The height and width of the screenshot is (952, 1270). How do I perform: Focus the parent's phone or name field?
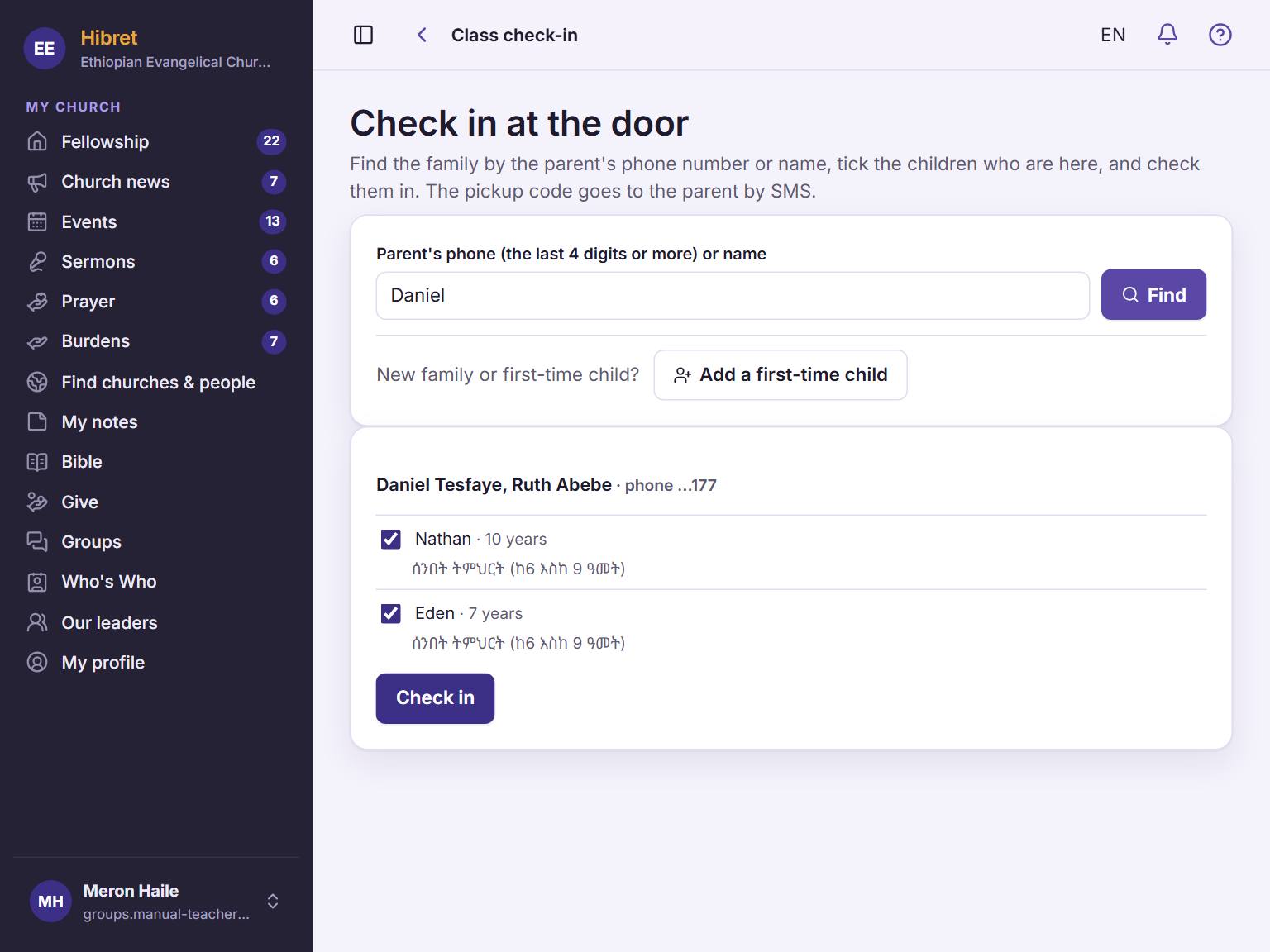pyautogui.click(x=733, y=295)
